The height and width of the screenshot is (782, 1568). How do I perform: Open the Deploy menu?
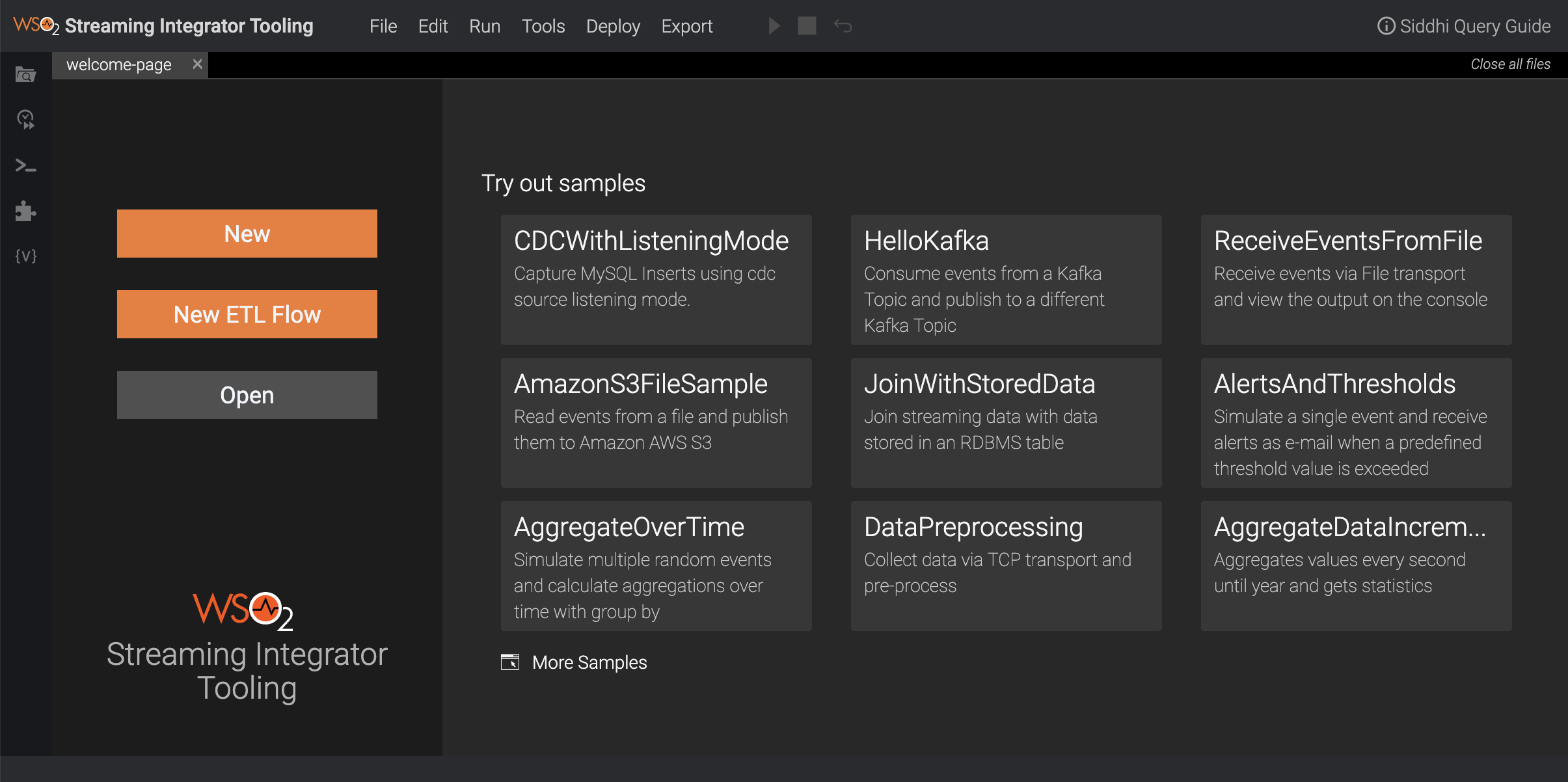coord(613,26)
